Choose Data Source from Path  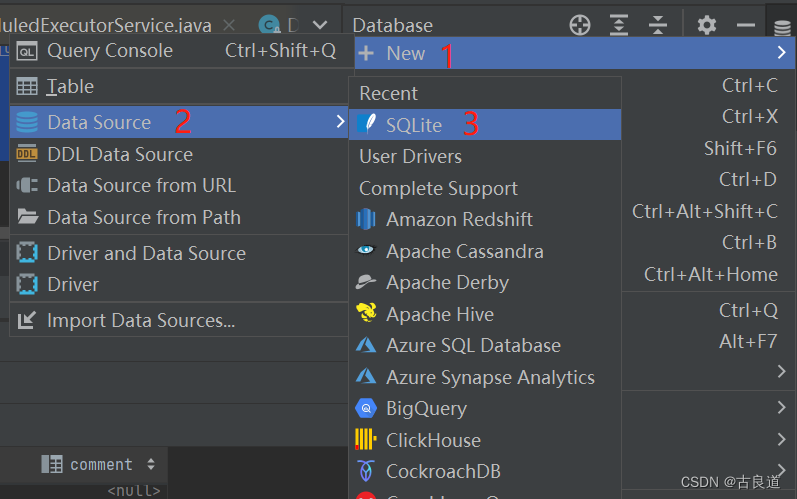tap(179, 217)
